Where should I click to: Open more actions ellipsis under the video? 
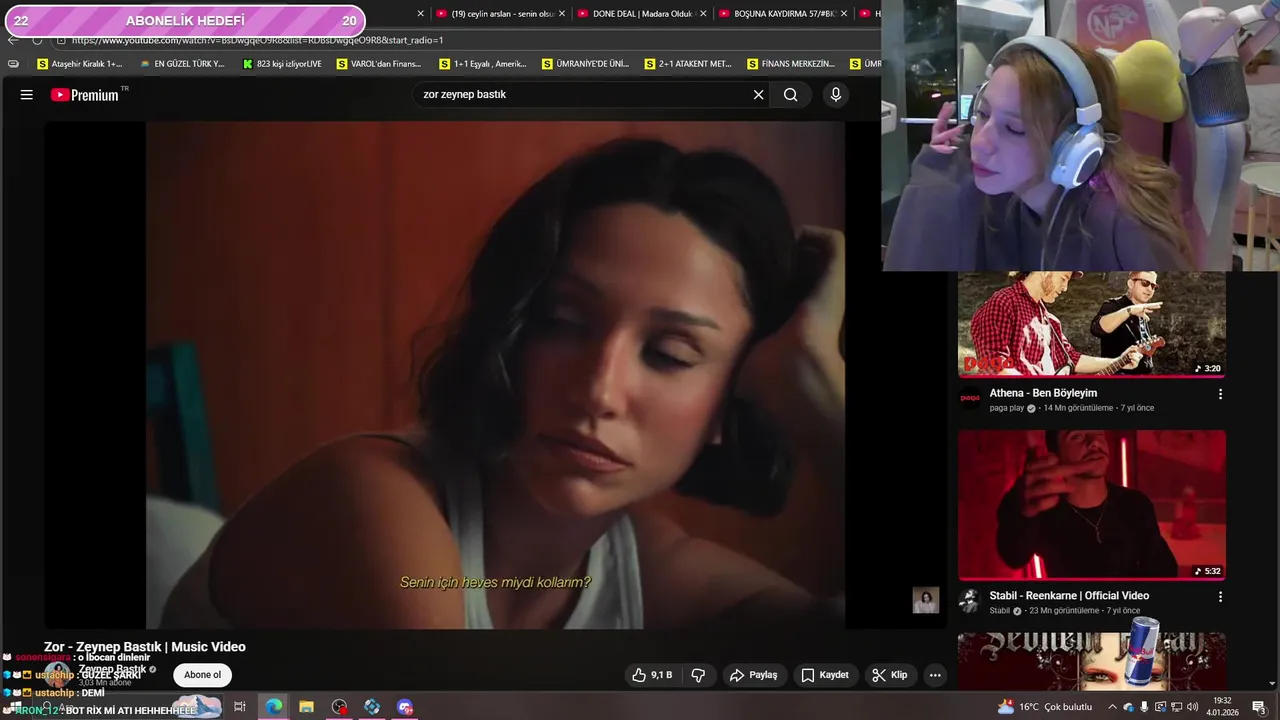(x=935, y=675)
